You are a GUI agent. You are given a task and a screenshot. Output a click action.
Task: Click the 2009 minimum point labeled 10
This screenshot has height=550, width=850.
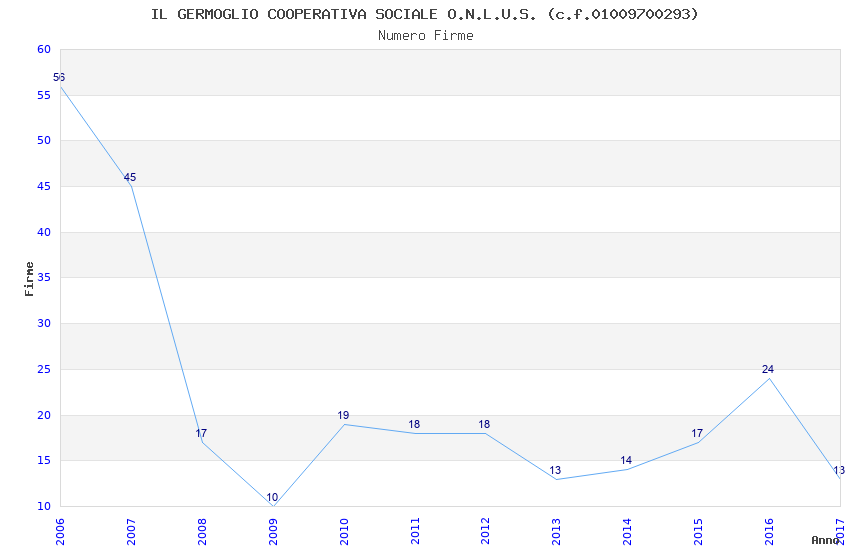273,506
